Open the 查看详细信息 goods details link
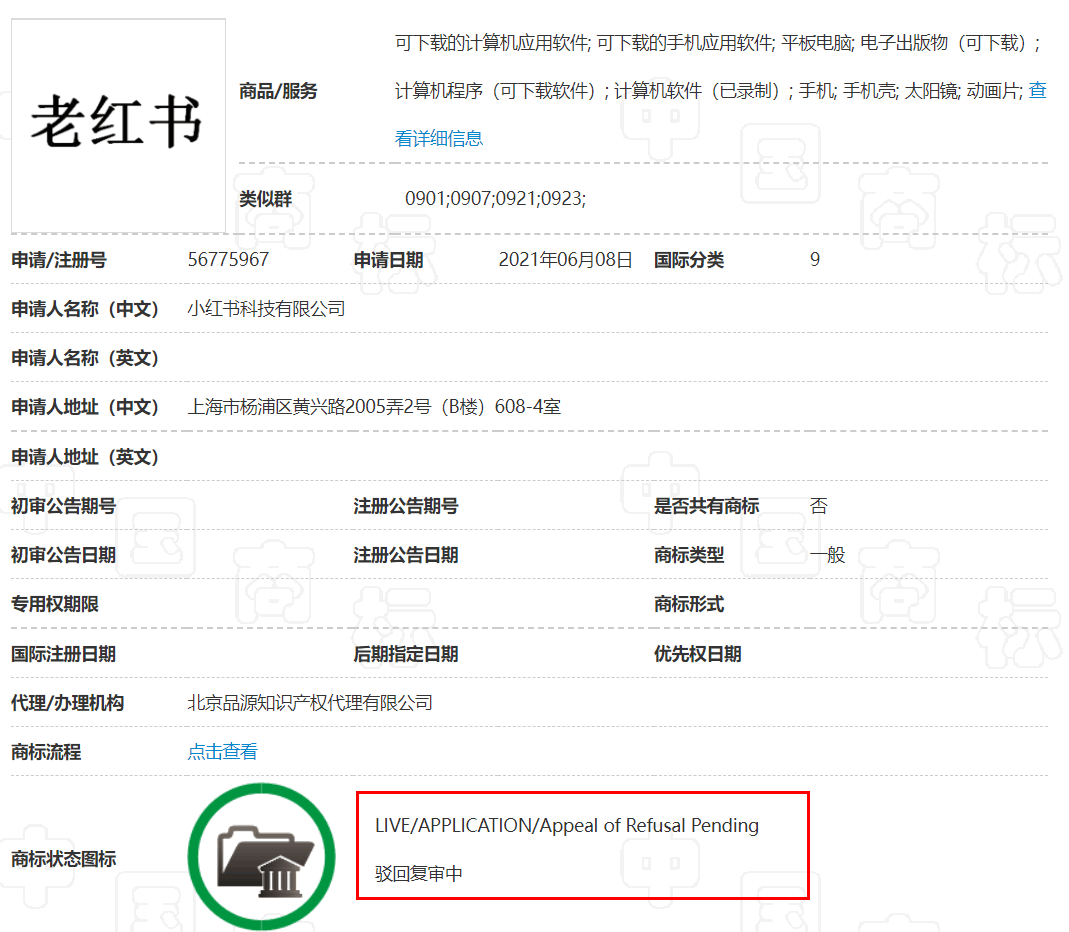1069x932 pixels. (x=439, y=138)
